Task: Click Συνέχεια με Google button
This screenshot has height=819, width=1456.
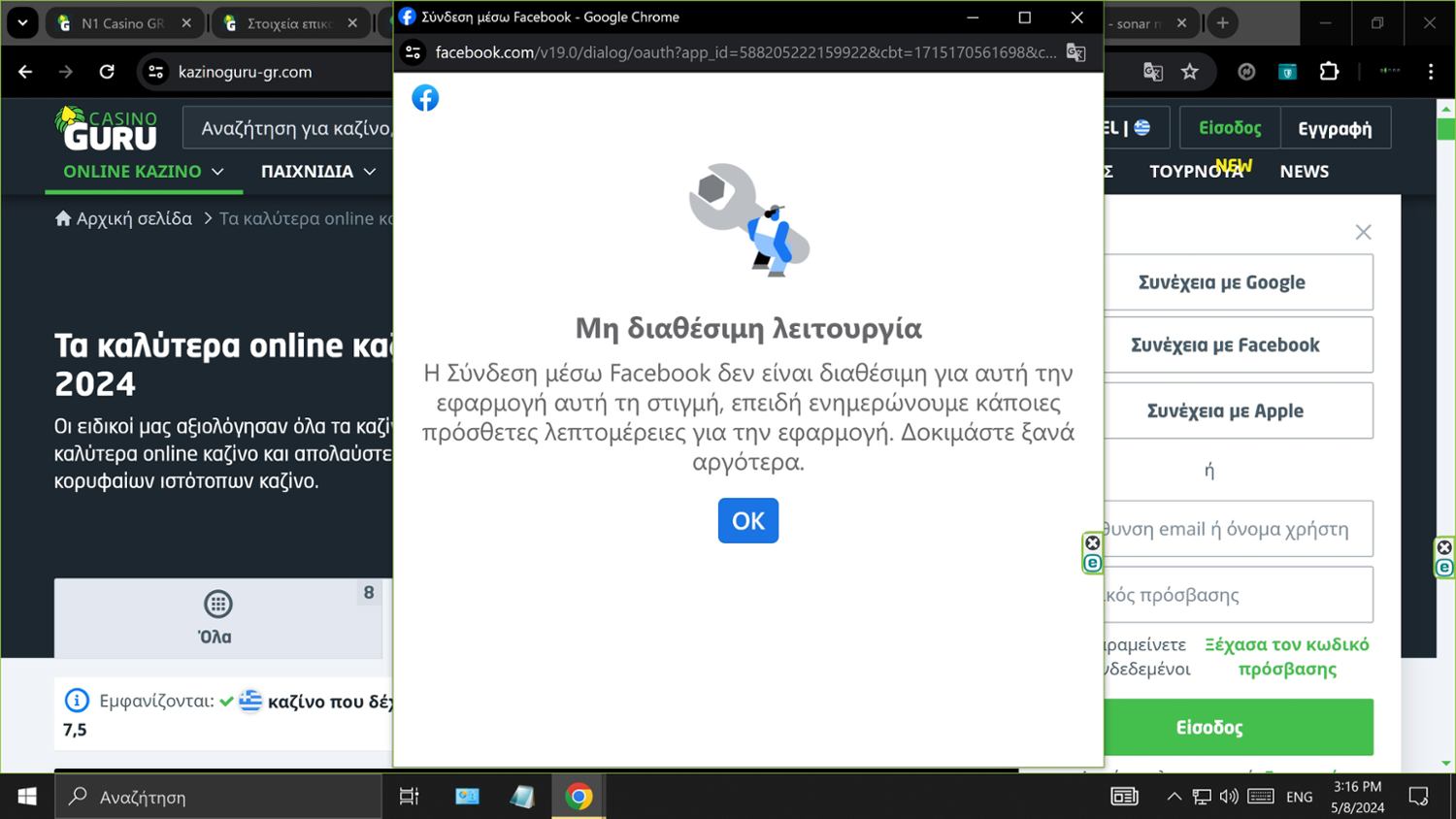Action: pyautogui.click(x=1238, y=282)
